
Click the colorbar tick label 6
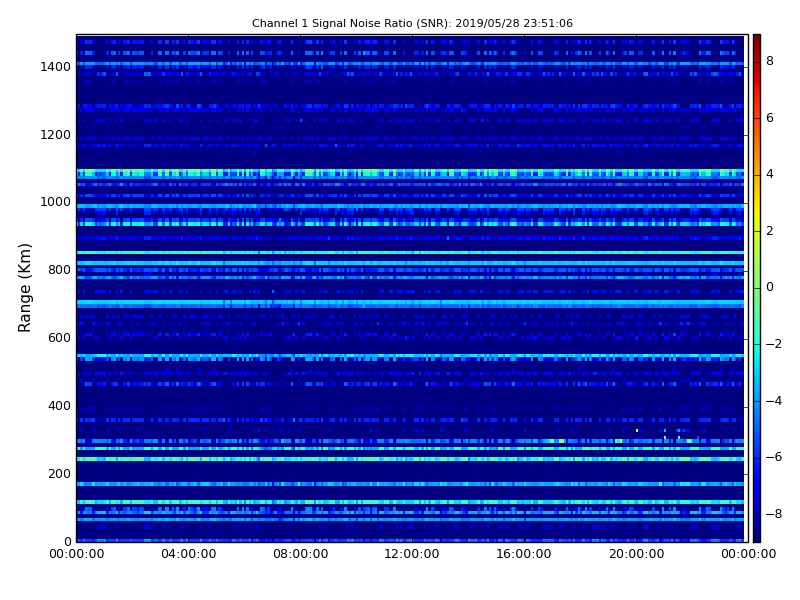(x=770, y=118)
